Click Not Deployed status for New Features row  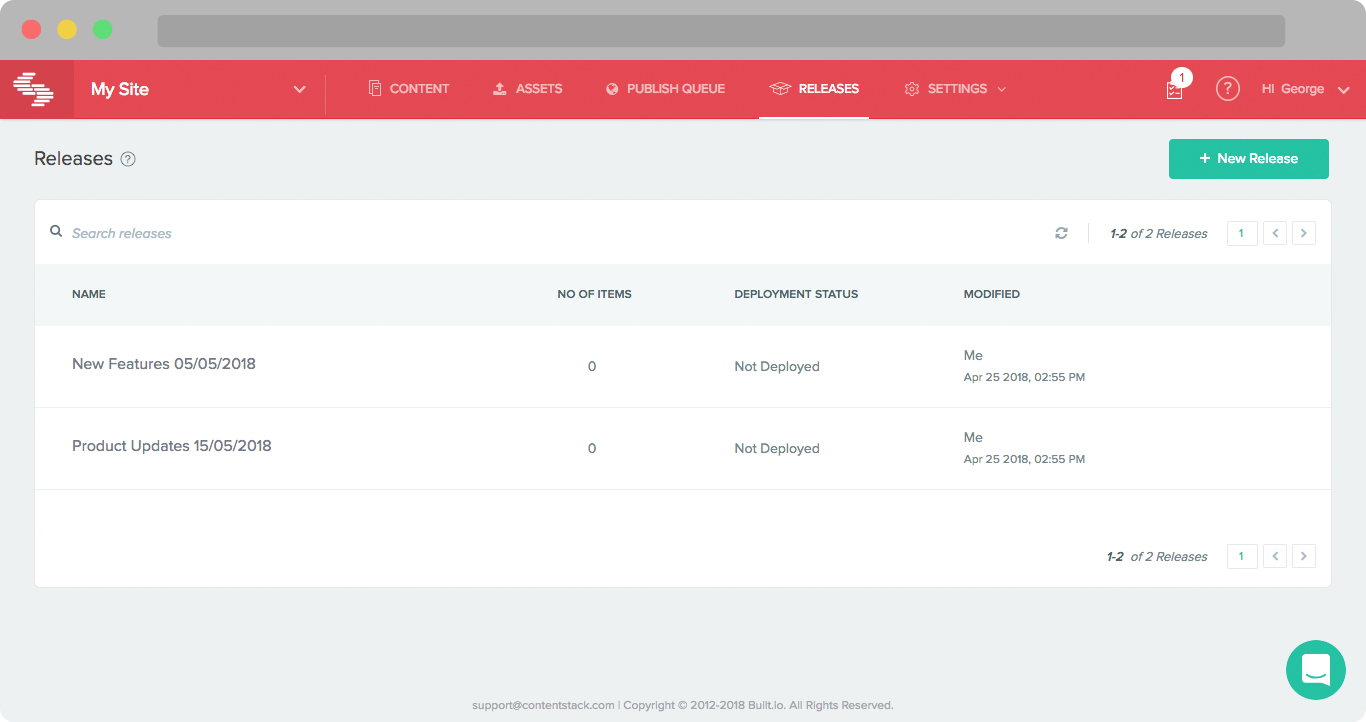(x=777, y=367)
